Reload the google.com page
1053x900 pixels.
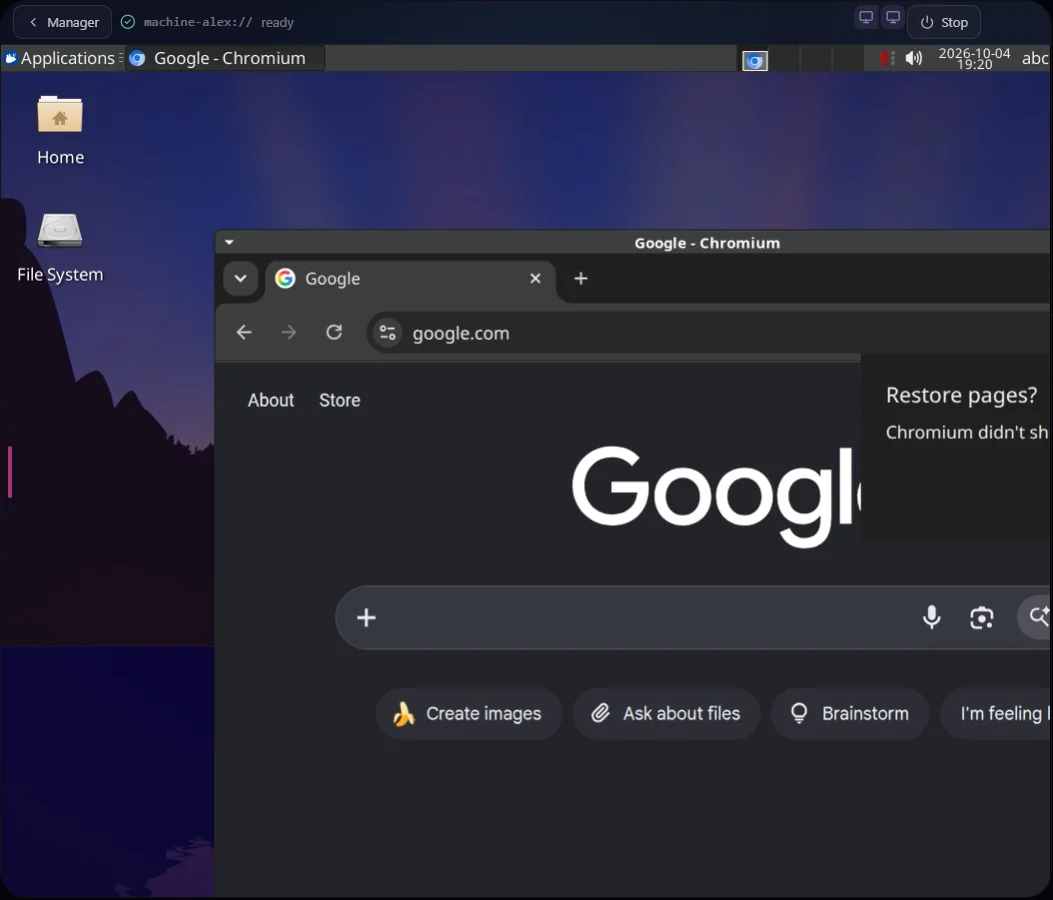point(334,332)
